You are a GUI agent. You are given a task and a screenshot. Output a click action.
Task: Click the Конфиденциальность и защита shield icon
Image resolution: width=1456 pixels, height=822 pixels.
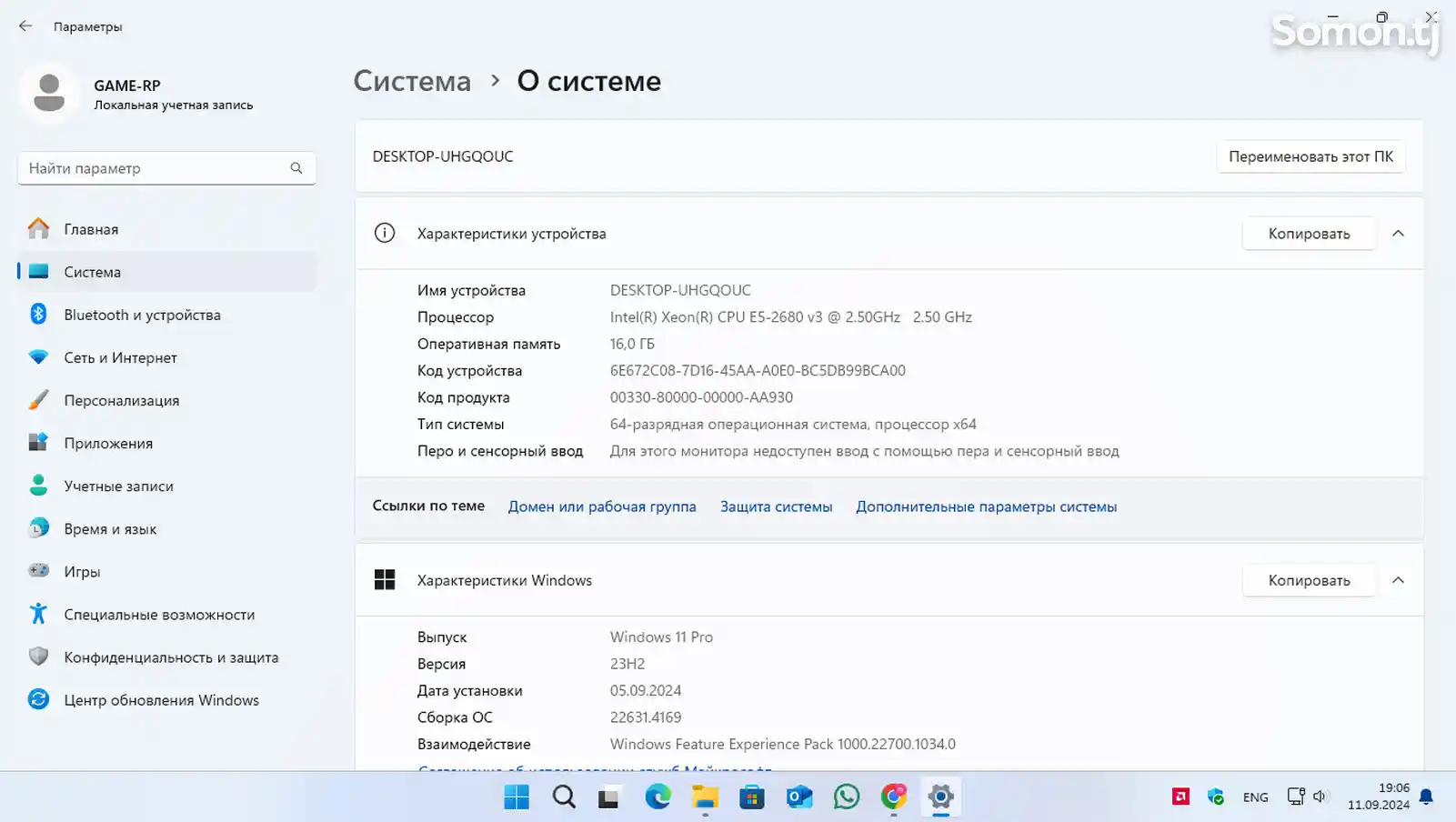tap(38, 657)
